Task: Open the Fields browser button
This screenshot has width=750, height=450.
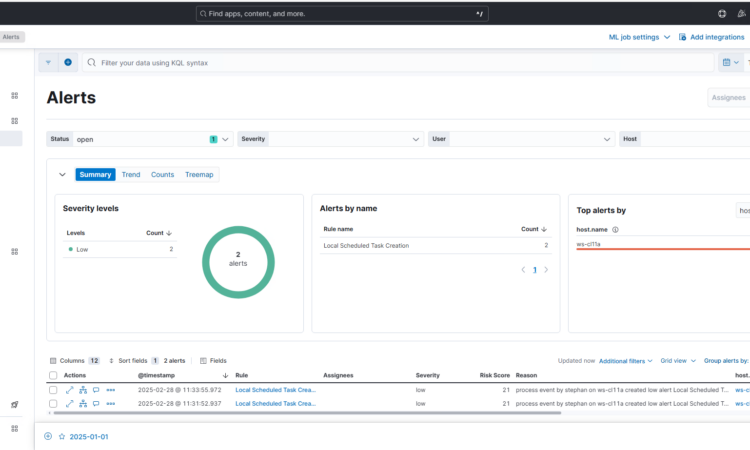Action: [213, 361]
